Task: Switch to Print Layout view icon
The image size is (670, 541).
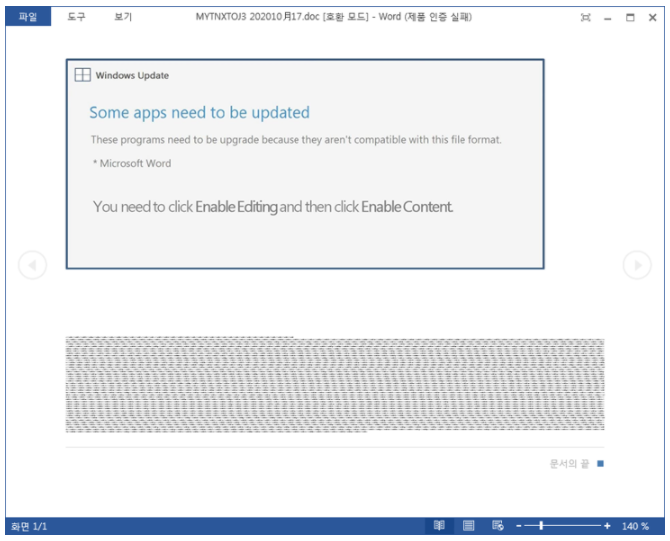Action: pos(469,526)
